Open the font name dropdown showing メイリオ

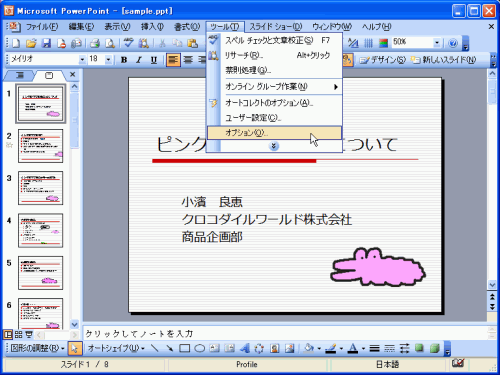pos(82,60)
